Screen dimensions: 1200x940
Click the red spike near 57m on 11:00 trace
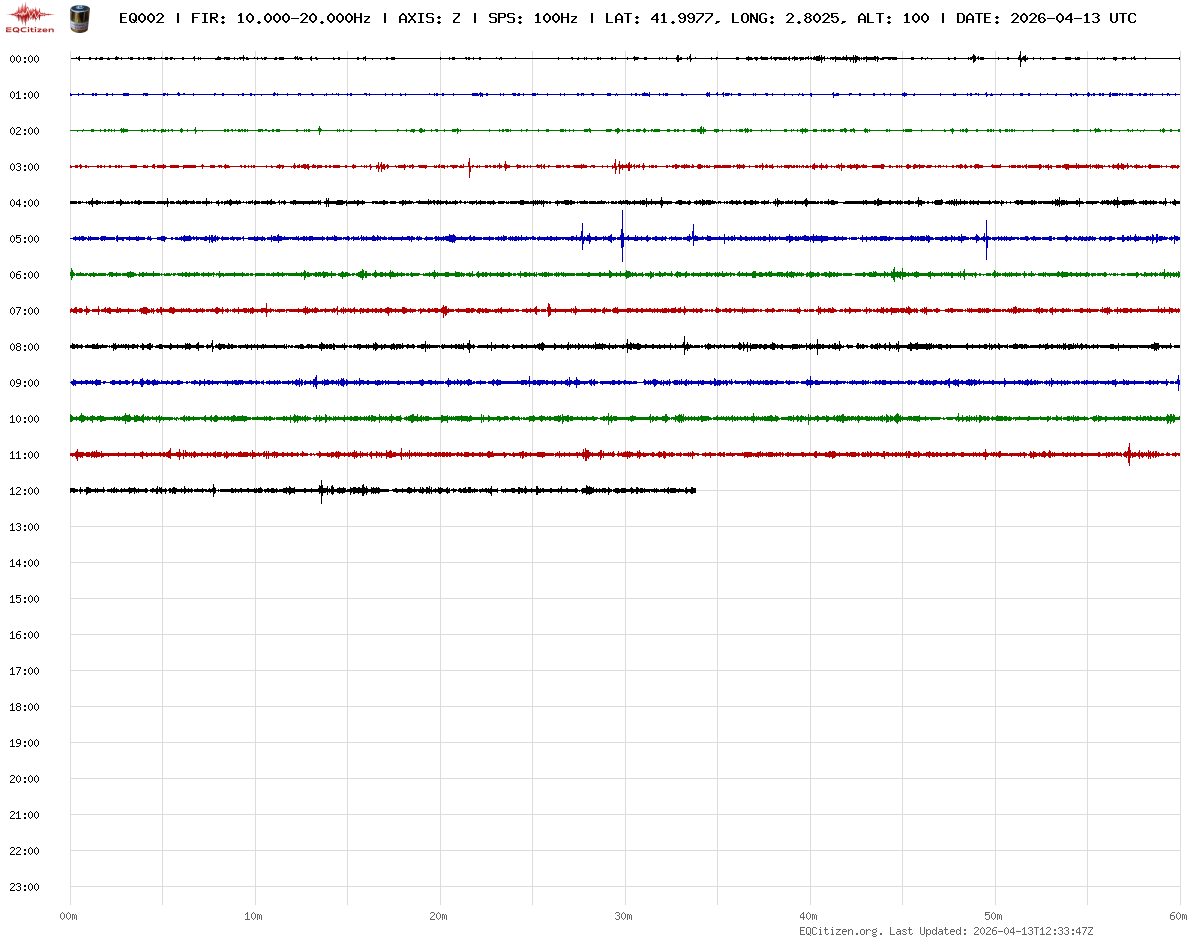pyautogui.click(x=1129, y=454)
